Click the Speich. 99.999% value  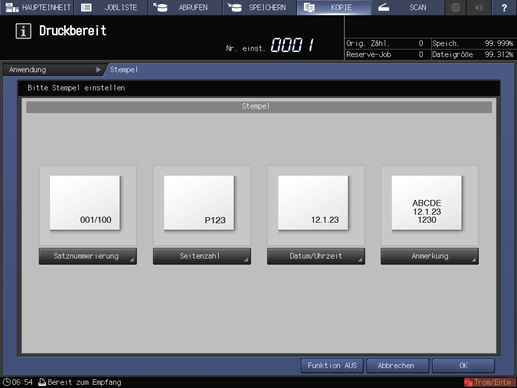point(499,43)
